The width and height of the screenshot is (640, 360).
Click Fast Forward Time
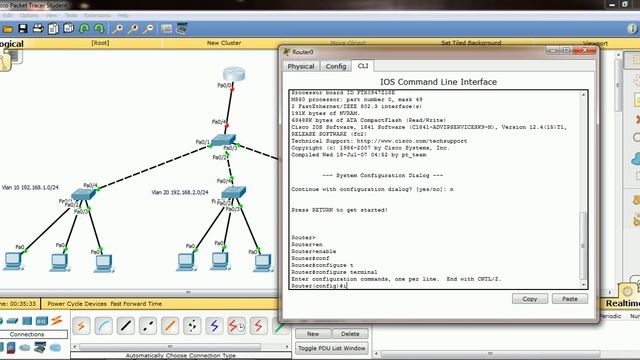136,304
